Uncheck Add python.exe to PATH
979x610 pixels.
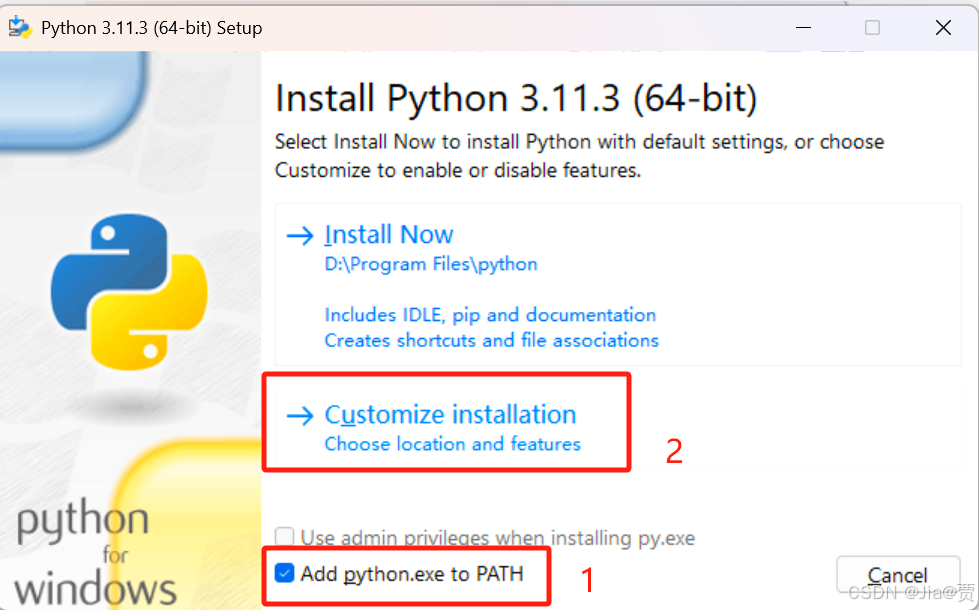(283, 574)
